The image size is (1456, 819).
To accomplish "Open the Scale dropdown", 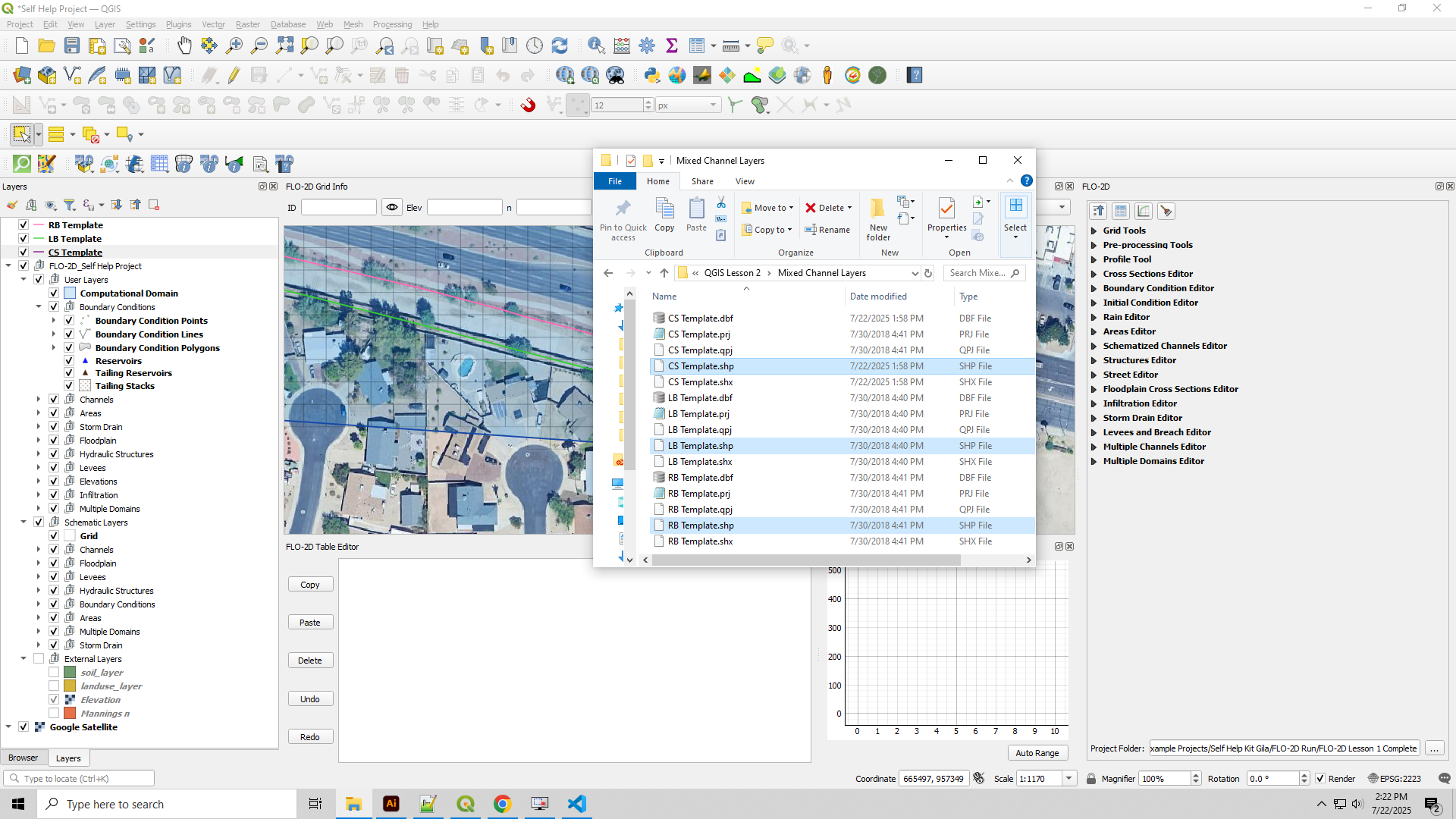I will 1068,779.
